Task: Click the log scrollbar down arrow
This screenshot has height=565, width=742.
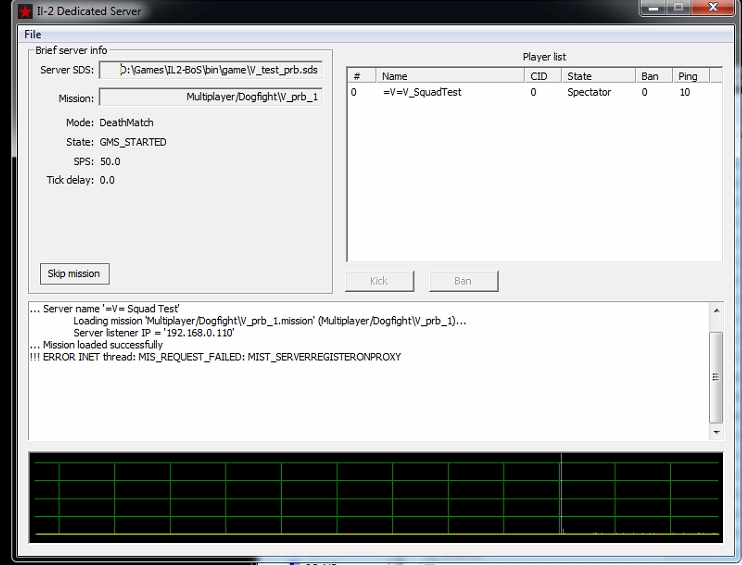Action: pyautogui.click(x=716, y=432)
